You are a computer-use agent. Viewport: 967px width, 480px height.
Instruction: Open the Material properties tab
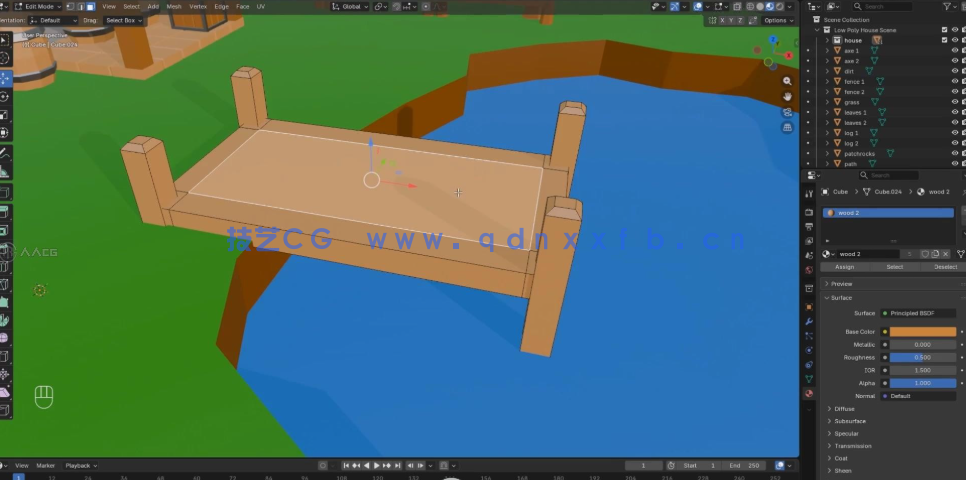click(x=809, y=394)
